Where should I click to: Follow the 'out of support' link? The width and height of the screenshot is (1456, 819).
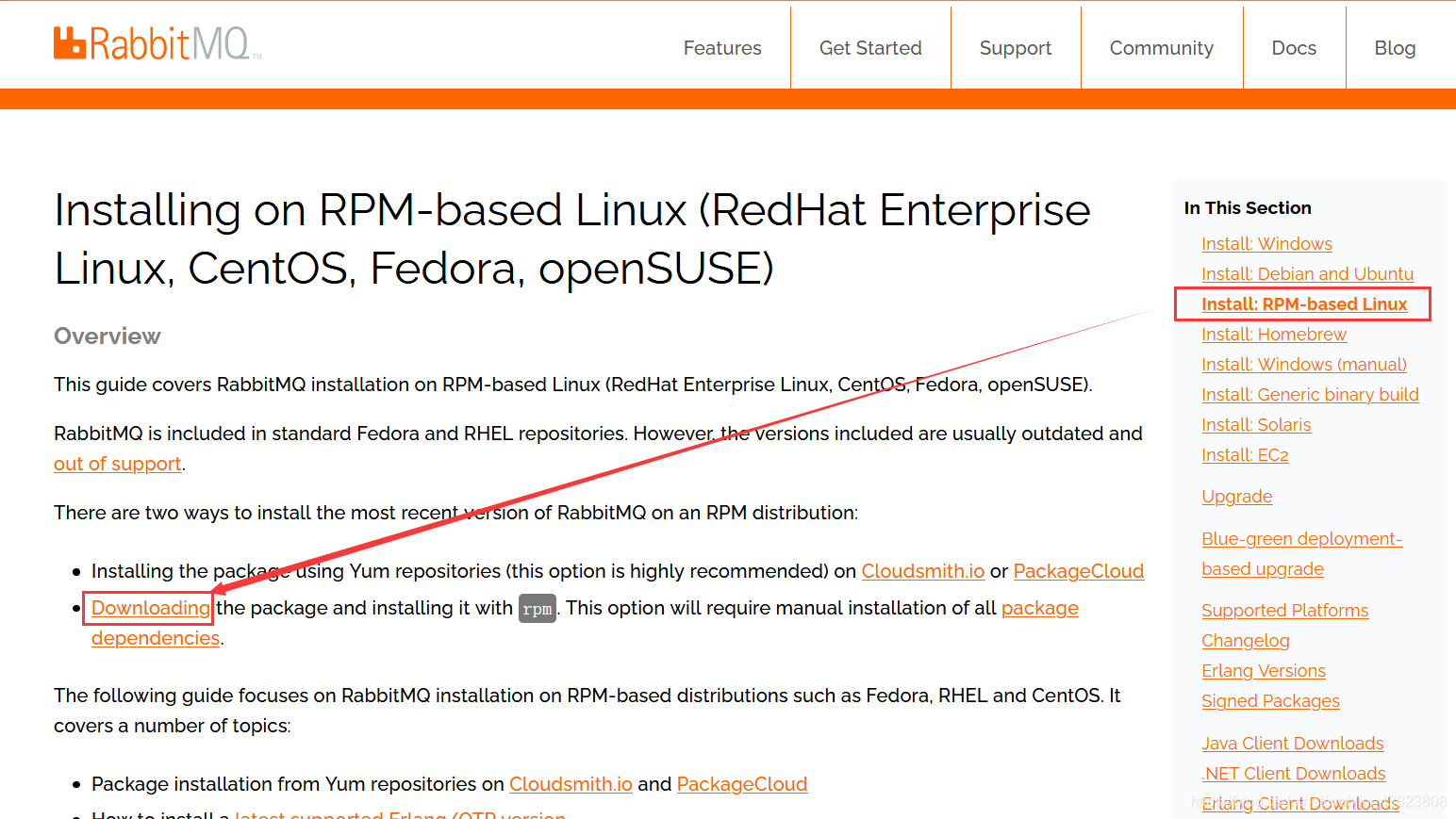tap(118, 464)
